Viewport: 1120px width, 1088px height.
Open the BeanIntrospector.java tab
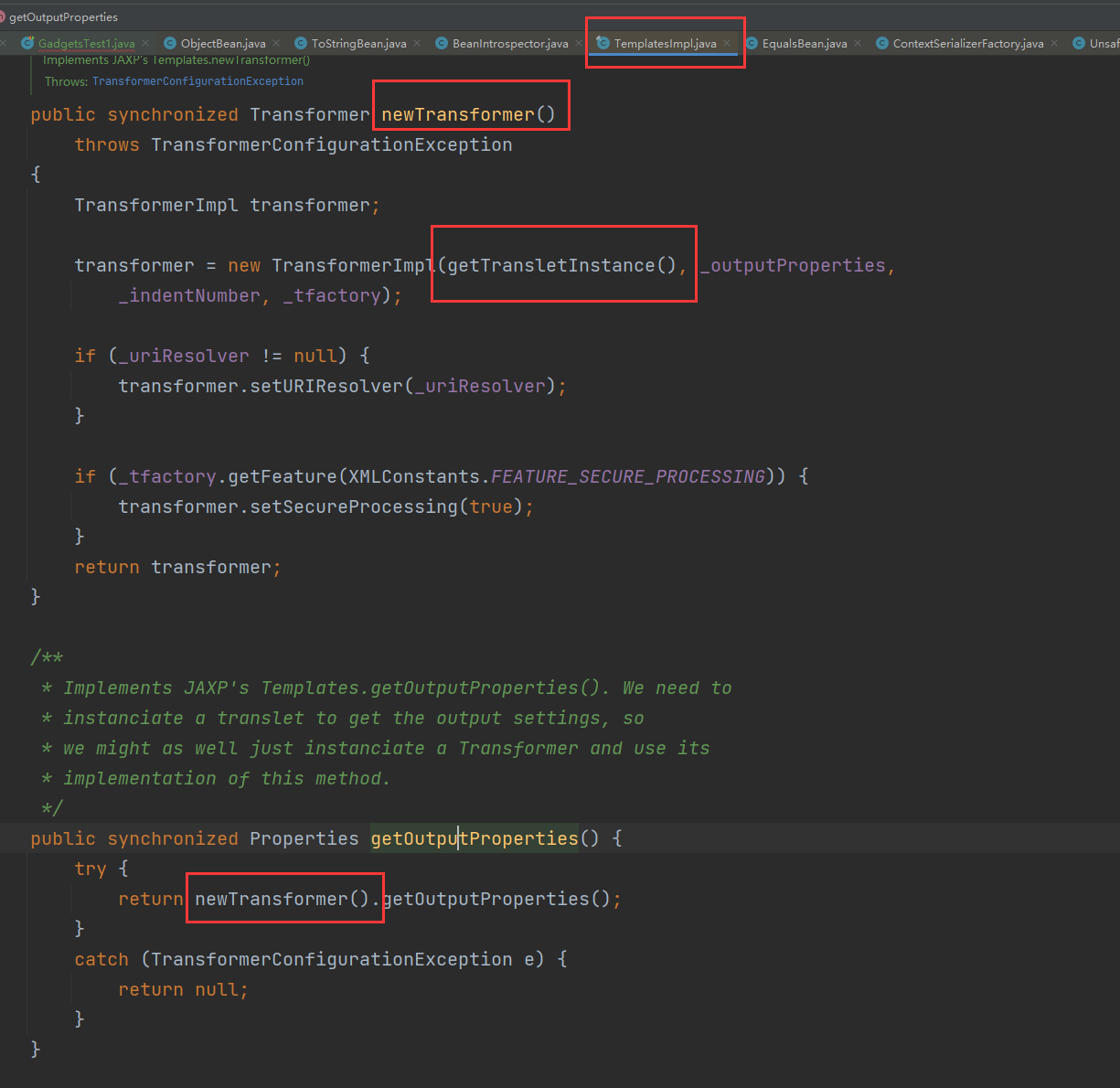[x=510, y=43]
